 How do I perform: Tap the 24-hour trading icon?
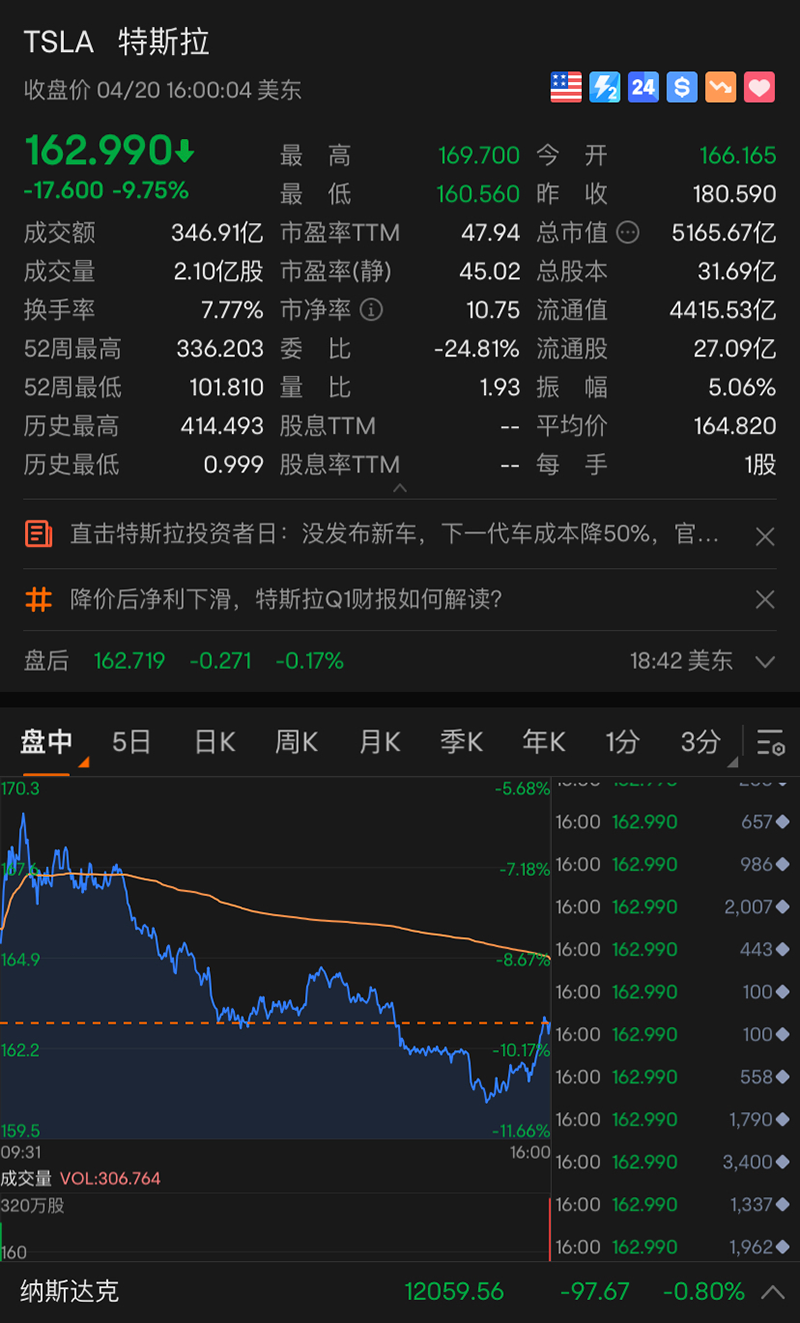point(643,87)
